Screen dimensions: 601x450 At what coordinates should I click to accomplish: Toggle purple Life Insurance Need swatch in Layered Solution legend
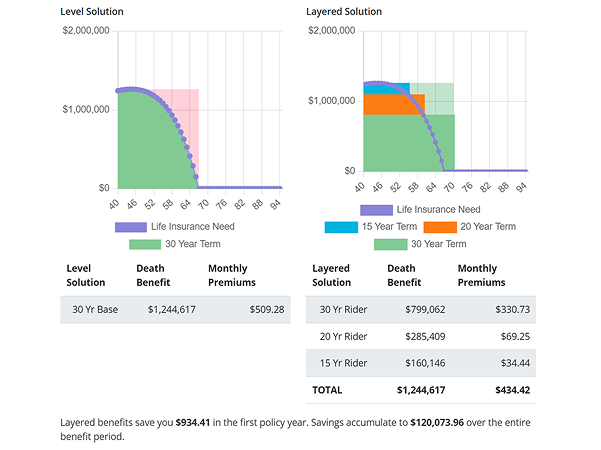[376, 210]
